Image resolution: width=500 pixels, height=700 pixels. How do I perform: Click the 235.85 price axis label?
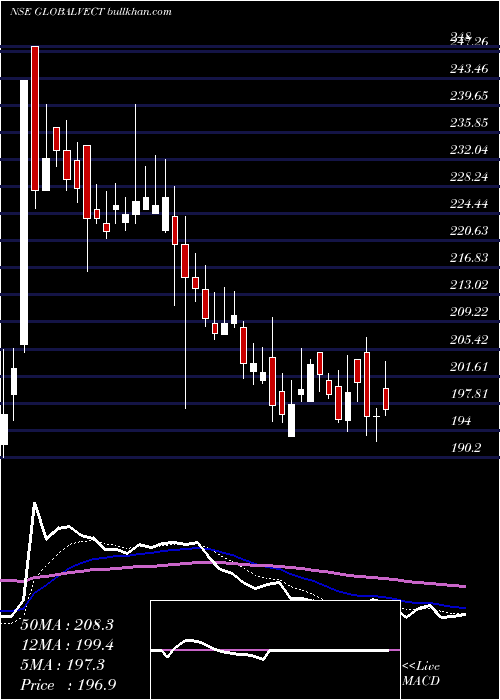coord(469,123)
